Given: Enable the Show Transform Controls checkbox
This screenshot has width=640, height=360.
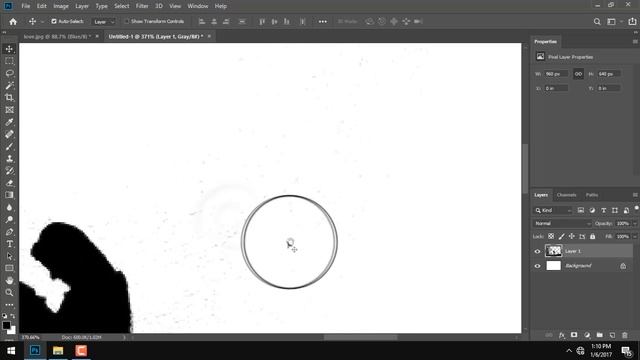Looking at the screenshot, I should click(x=127, y=21).
